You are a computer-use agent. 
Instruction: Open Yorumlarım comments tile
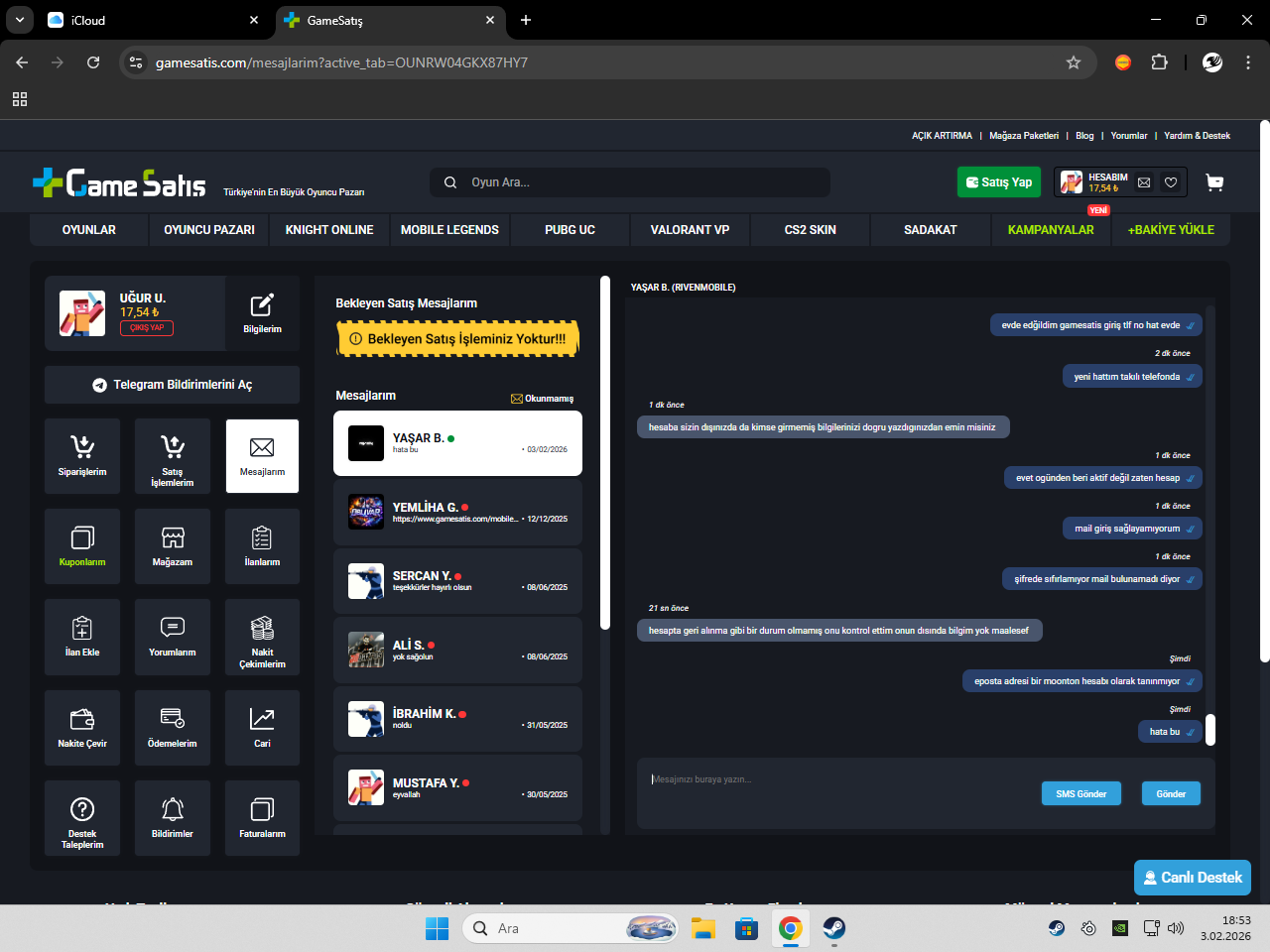coord(173,637)
